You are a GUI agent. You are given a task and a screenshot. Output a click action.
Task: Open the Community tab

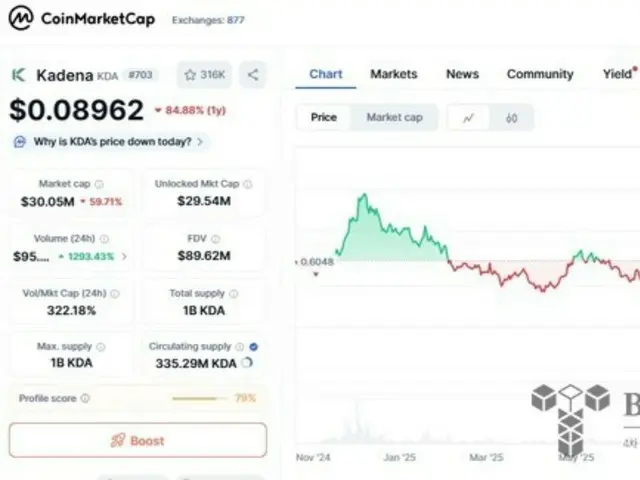coord(540,74)
